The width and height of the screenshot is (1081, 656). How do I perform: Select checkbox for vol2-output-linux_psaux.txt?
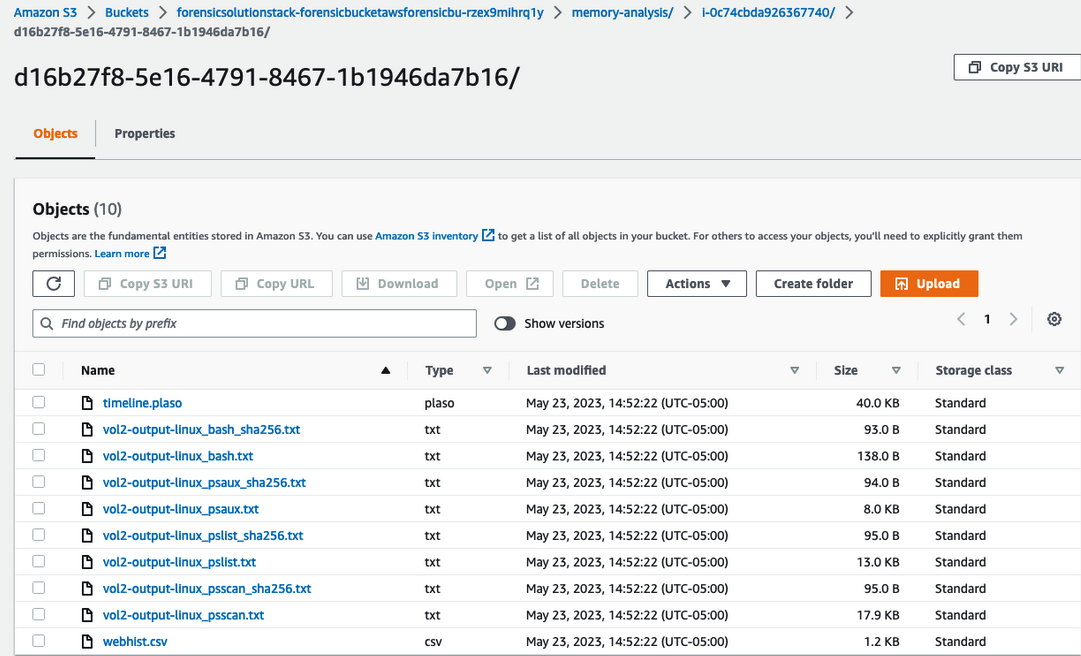[39, 509]
